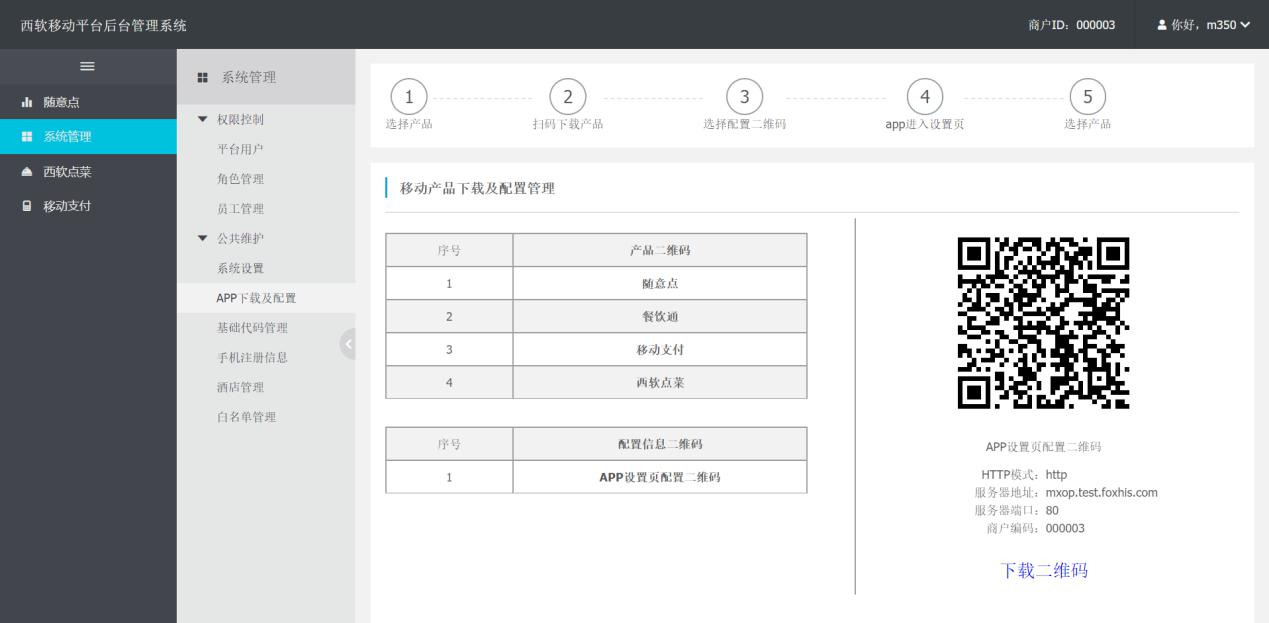Open the m350 user dropdown arrow
Viewport: 1269px width, 623px height.
pyautogui.click(x=1245, y=25)
